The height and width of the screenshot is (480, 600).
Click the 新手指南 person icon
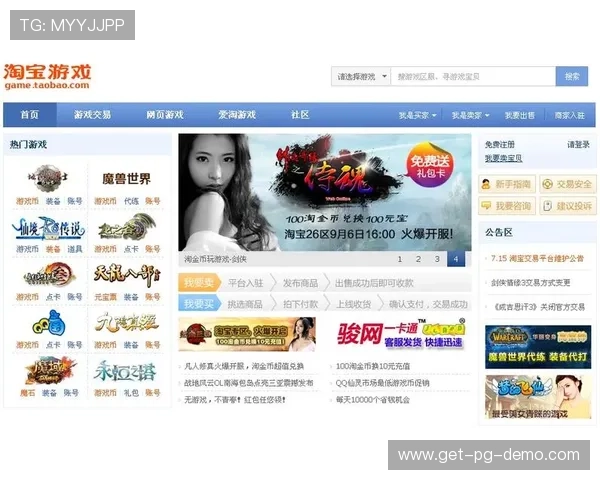(486, 184)
